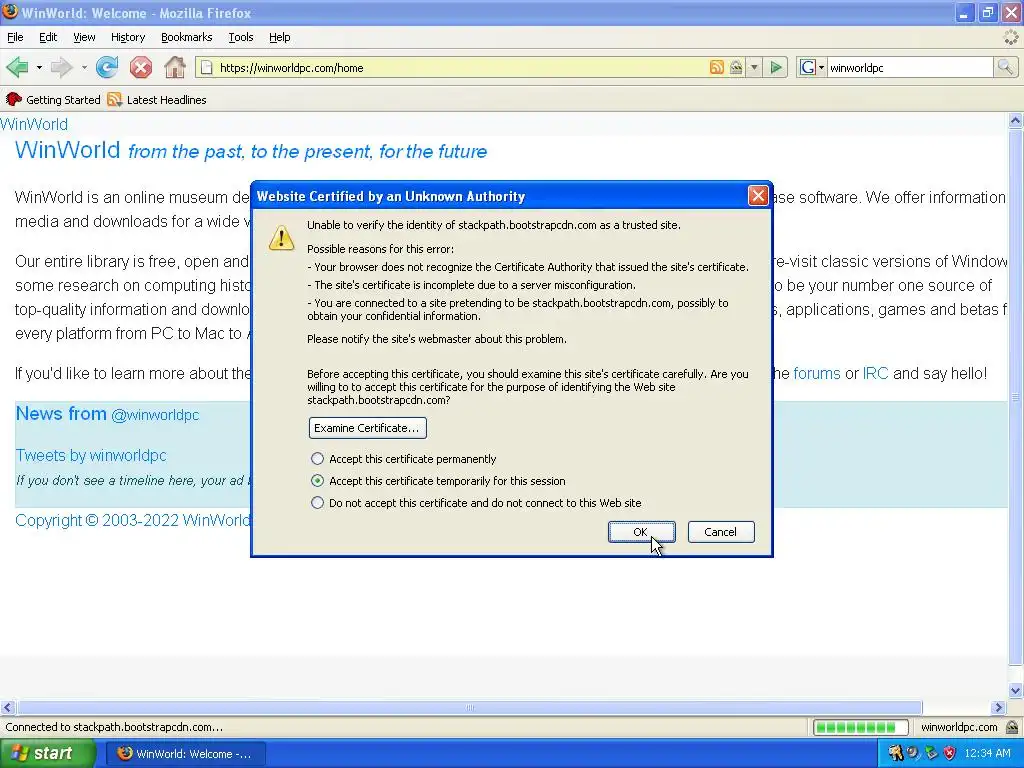
Task: Click the horizontal scrollbar right arrow
Action: [x=998, y=707]
